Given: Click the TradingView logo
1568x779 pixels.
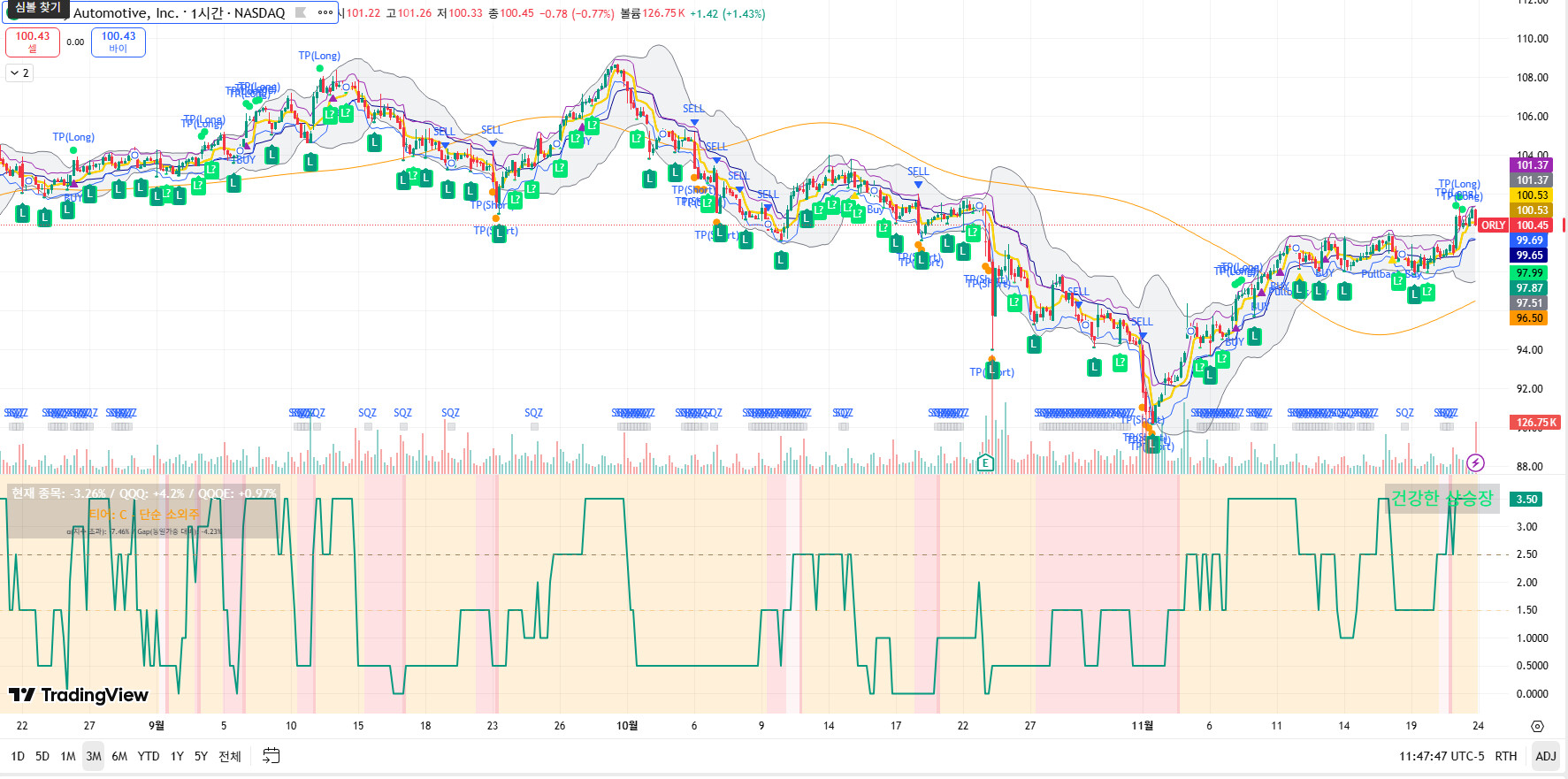Looking at the screenshot, I should click(79, 695).
